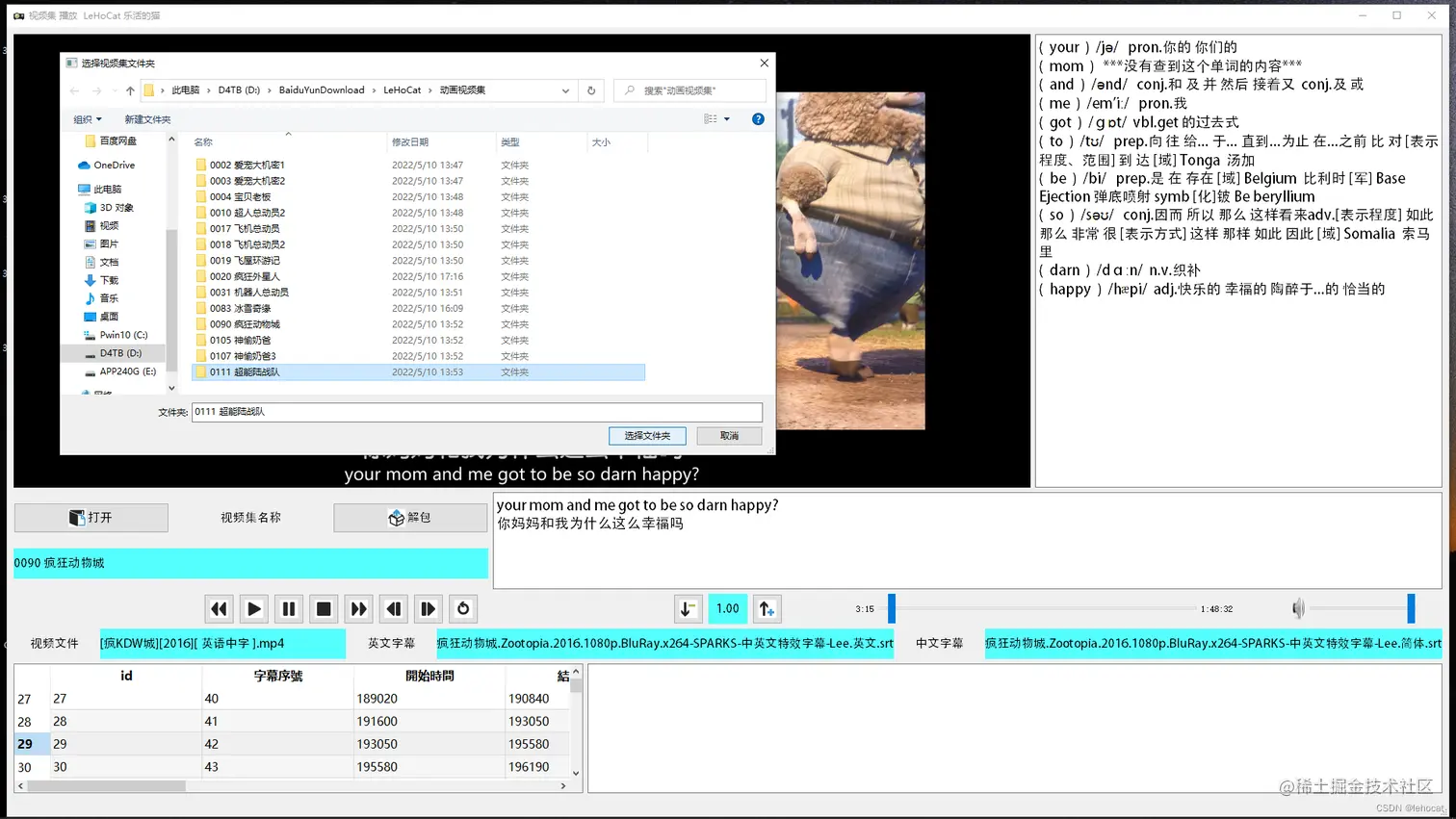Click the blue help question-mark icon
The height and width of the screenshot is (819, 1456).
point(758,119)
